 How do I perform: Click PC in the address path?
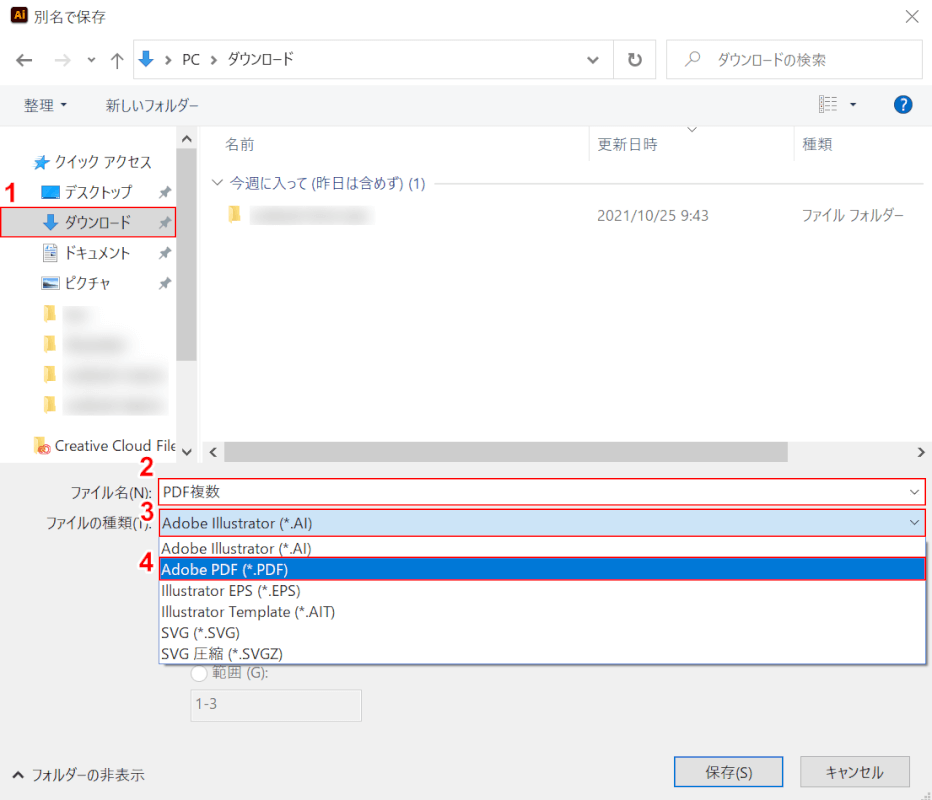pyautogui.click(x=191, y=59)
